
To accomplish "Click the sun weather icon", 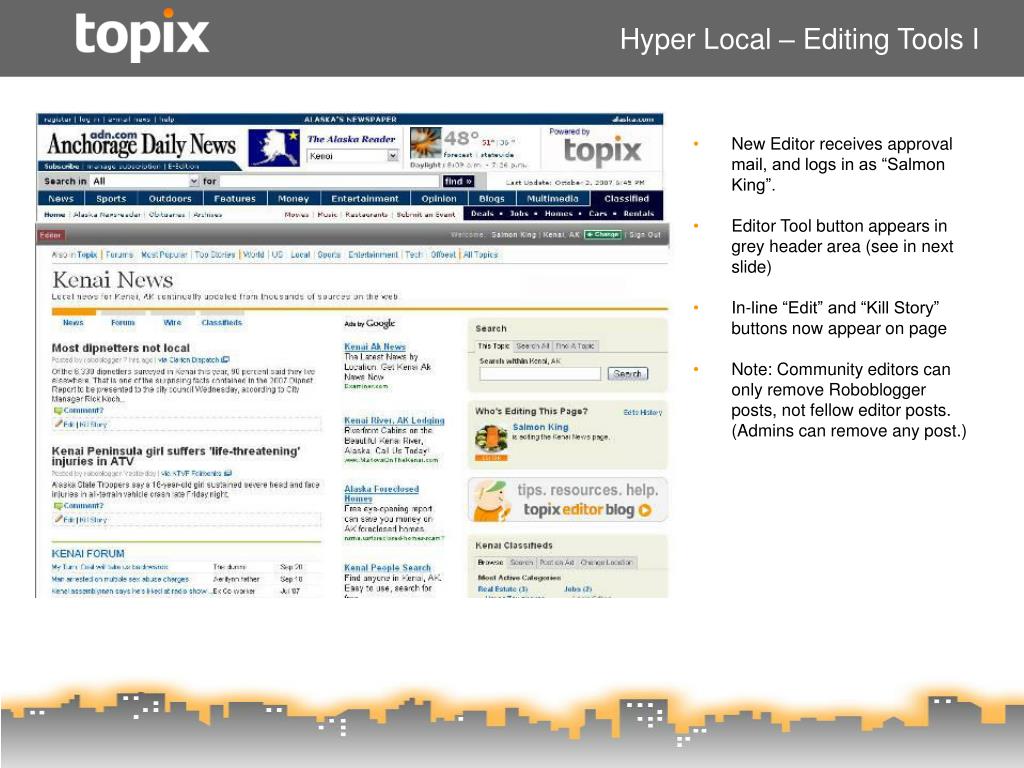I will click(425, 143).
